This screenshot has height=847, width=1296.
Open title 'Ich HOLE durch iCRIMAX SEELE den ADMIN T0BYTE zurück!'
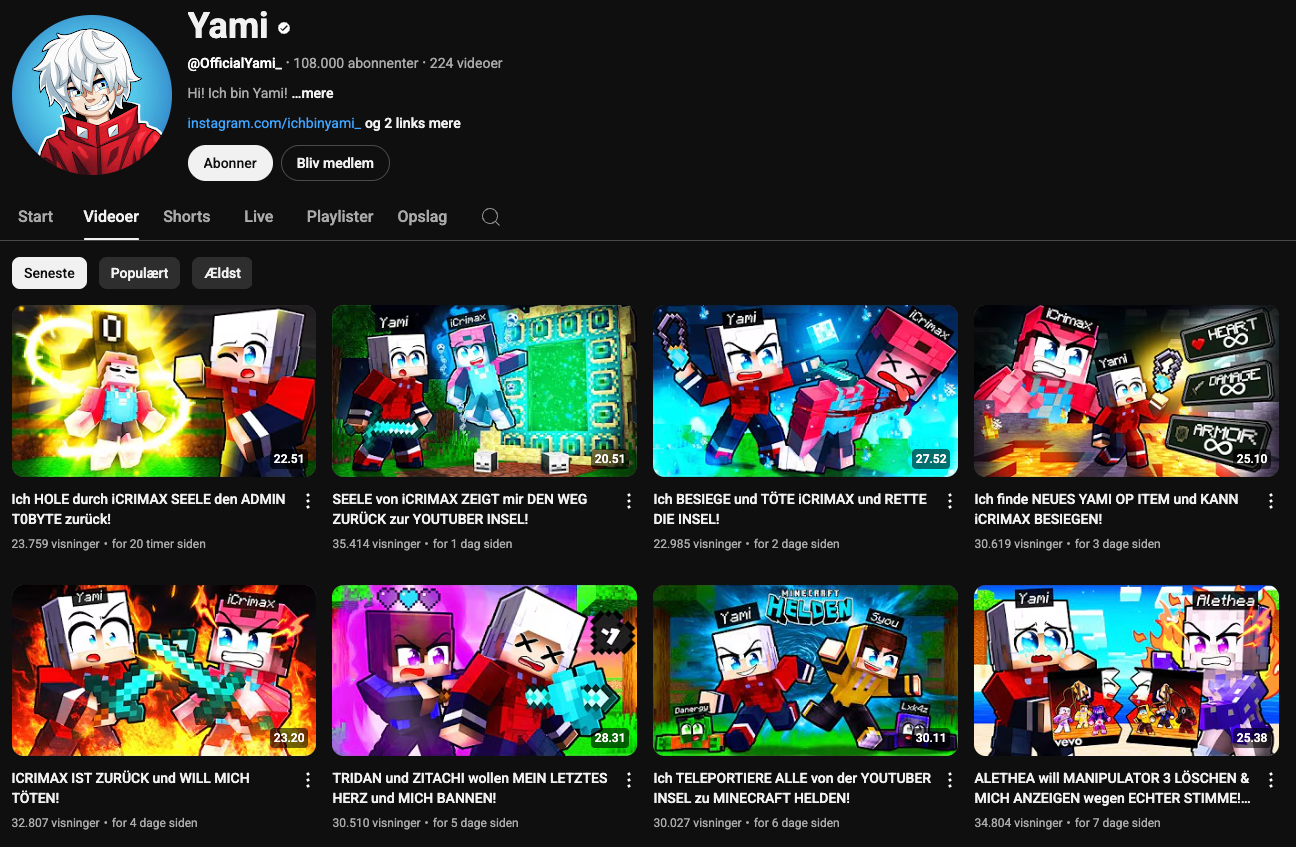[149, 509]
